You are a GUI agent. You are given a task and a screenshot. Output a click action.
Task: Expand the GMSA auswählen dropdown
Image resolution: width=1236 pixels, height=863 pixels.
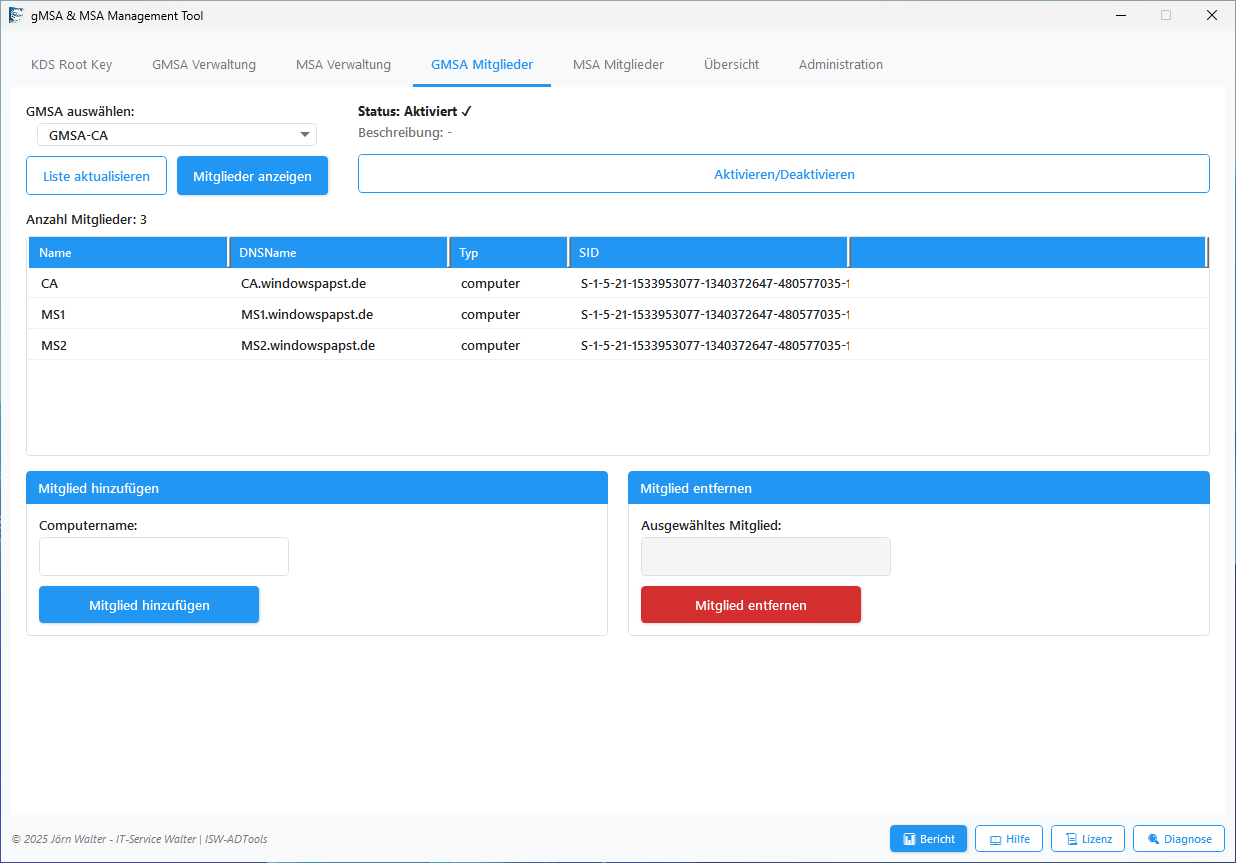point(304,135)
